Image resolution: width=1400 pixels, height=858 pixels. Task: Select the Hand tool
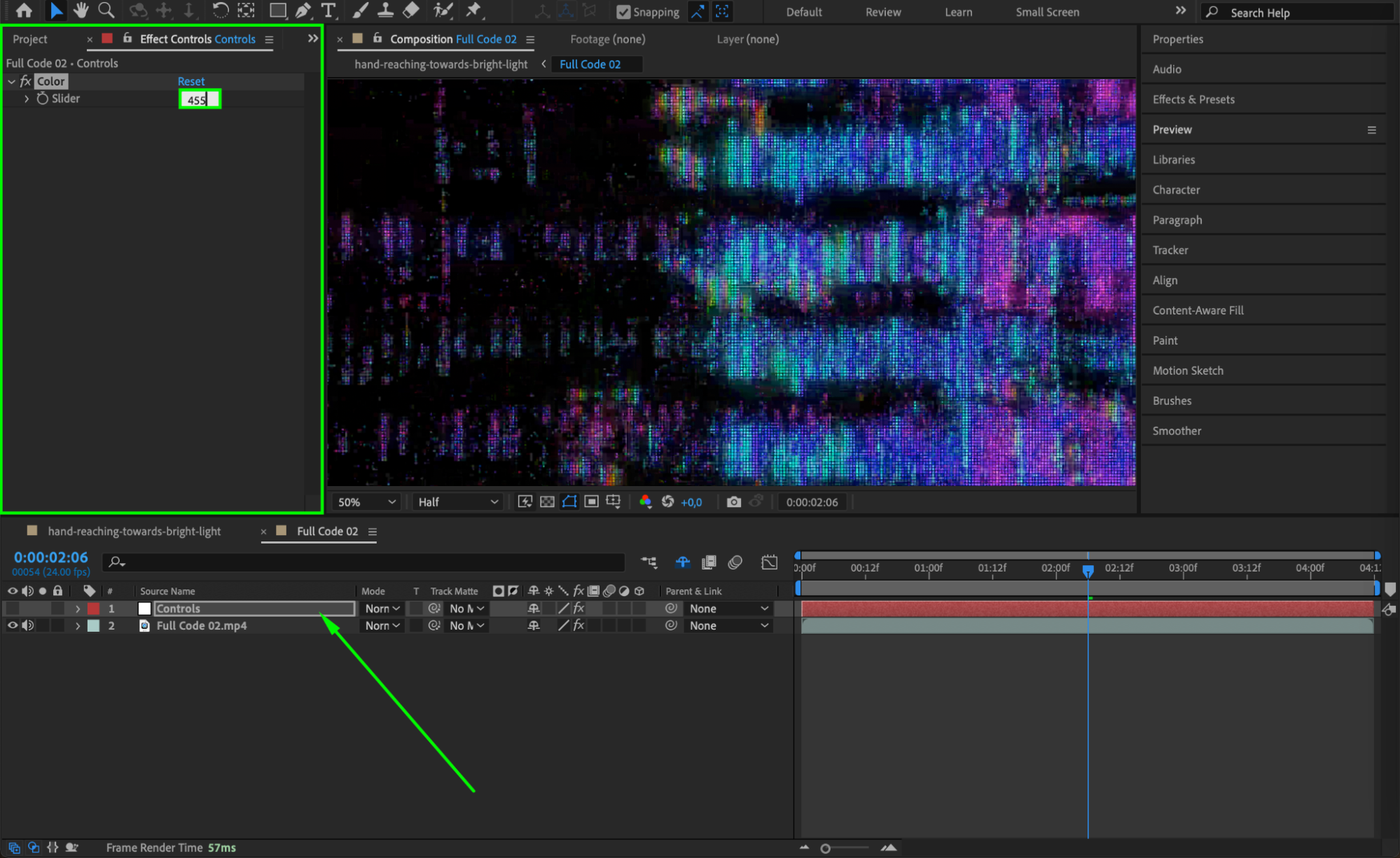pyautogui.click(x=81, y=11)
